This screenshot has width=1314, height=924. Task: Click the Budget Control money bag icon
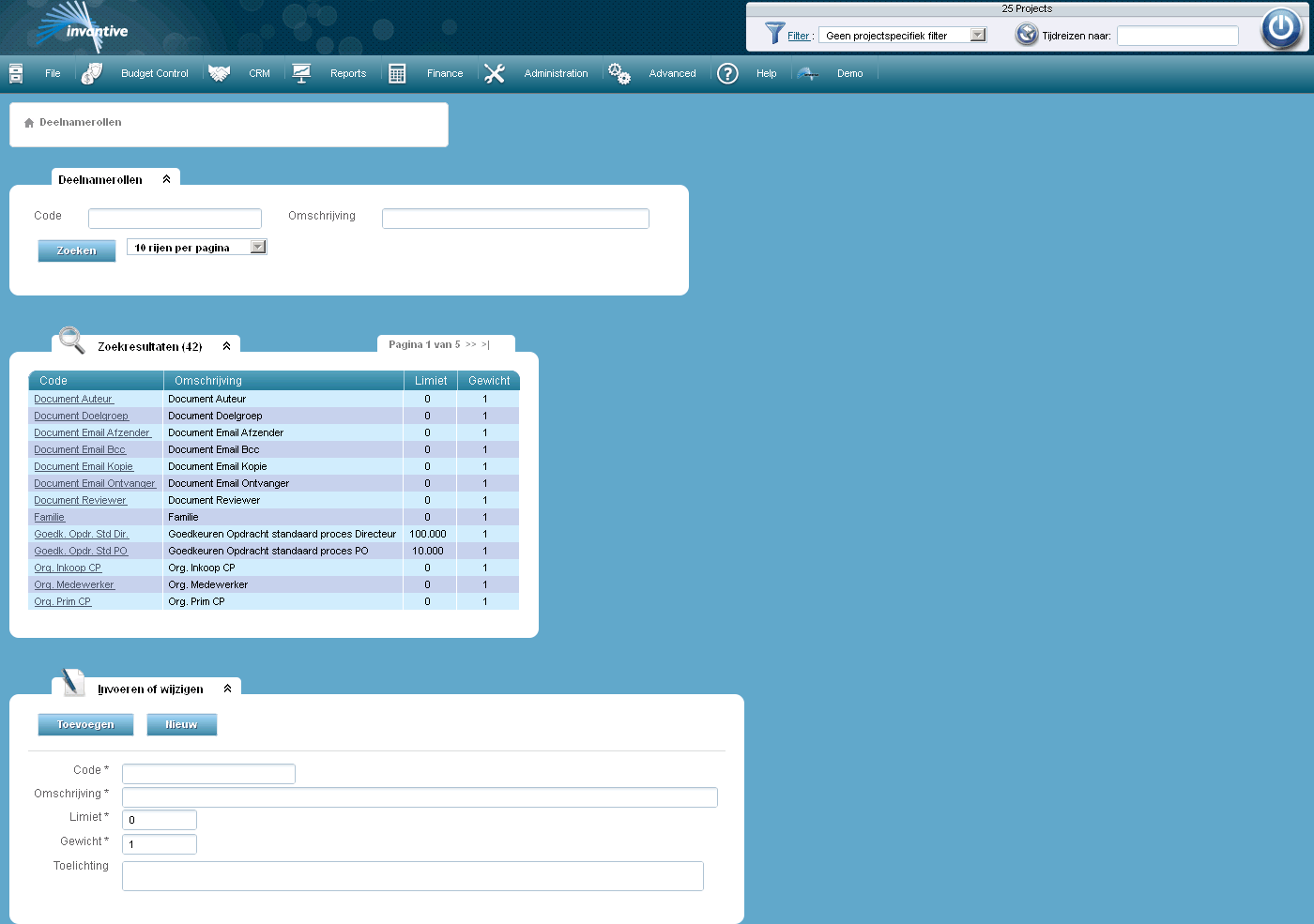click(92, 73)
